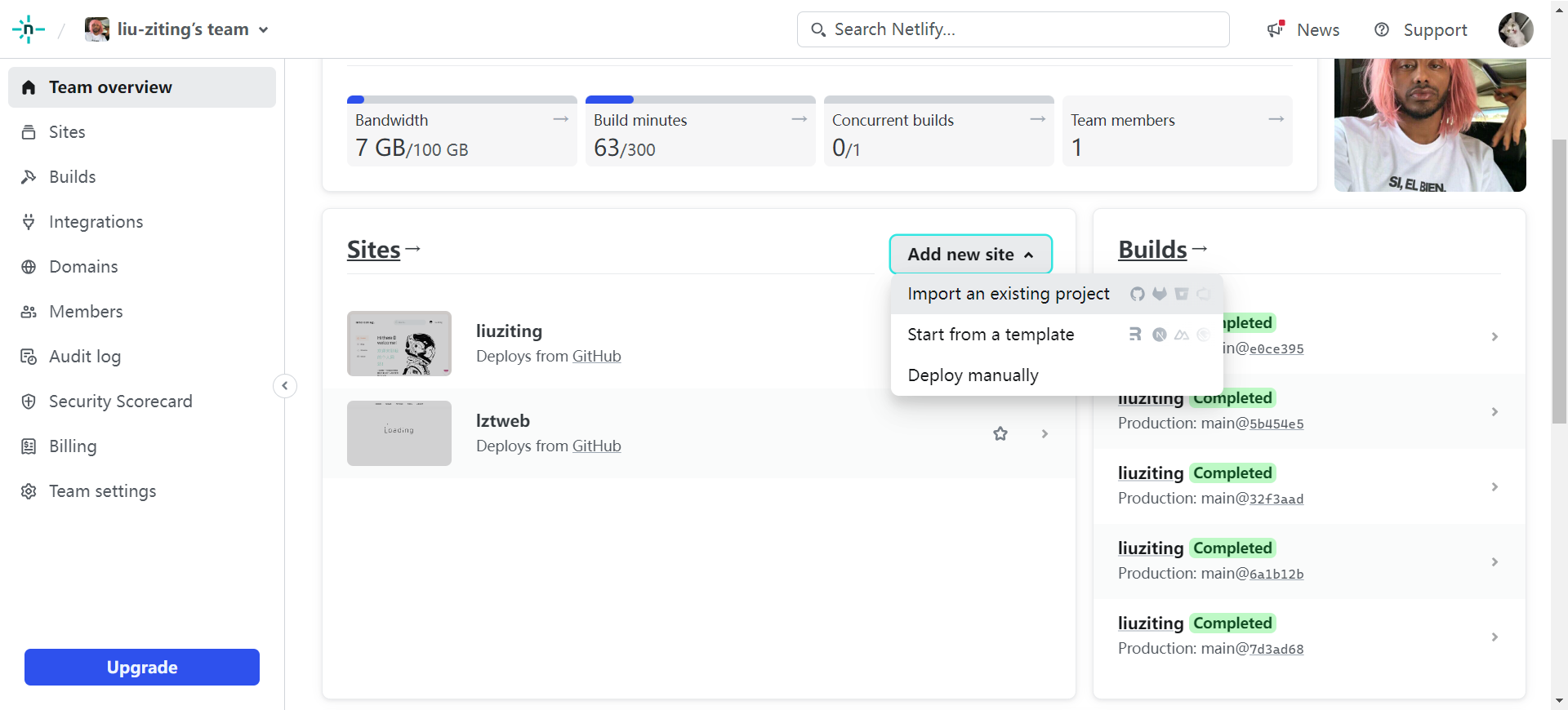Open the liuziting site name
1568x710 pixels.
[x=509, y=331]
